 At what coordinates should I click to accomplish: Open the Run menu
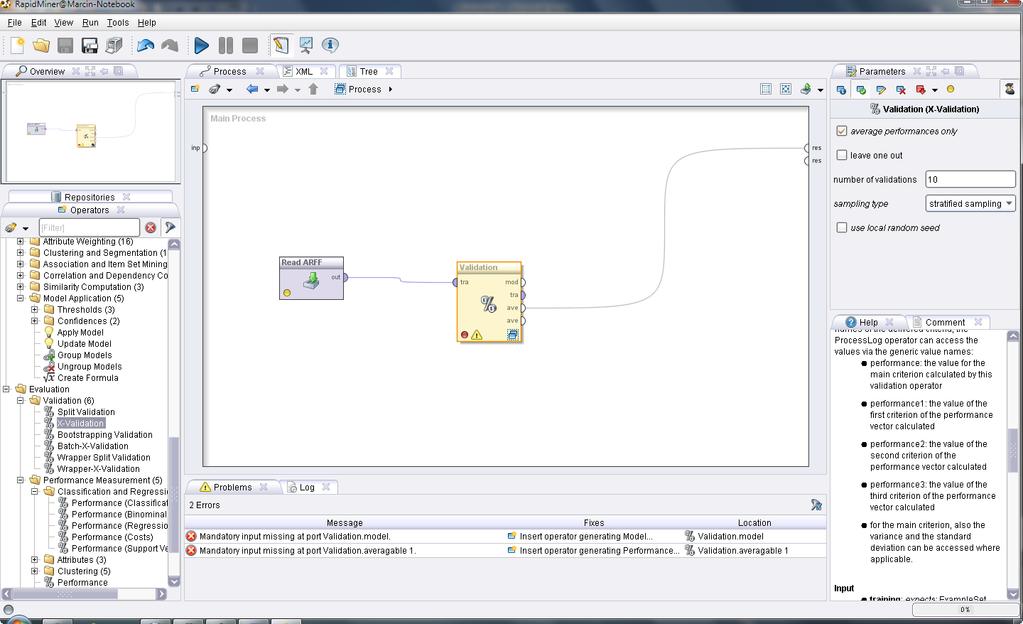(90, 22)
